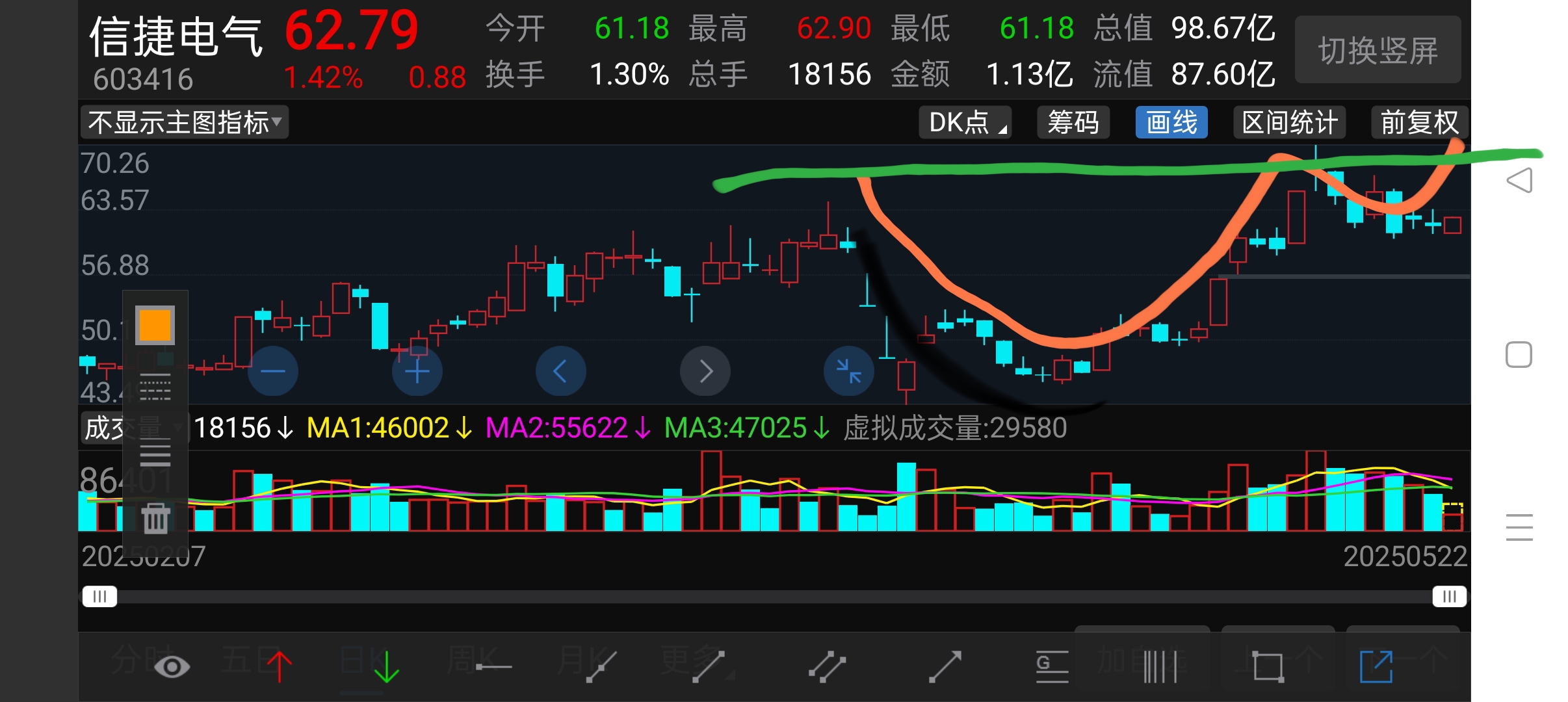This screenshot has height=702, width=1568.
Task: Tap the Android back triangle
Action: coord(1519,180)
